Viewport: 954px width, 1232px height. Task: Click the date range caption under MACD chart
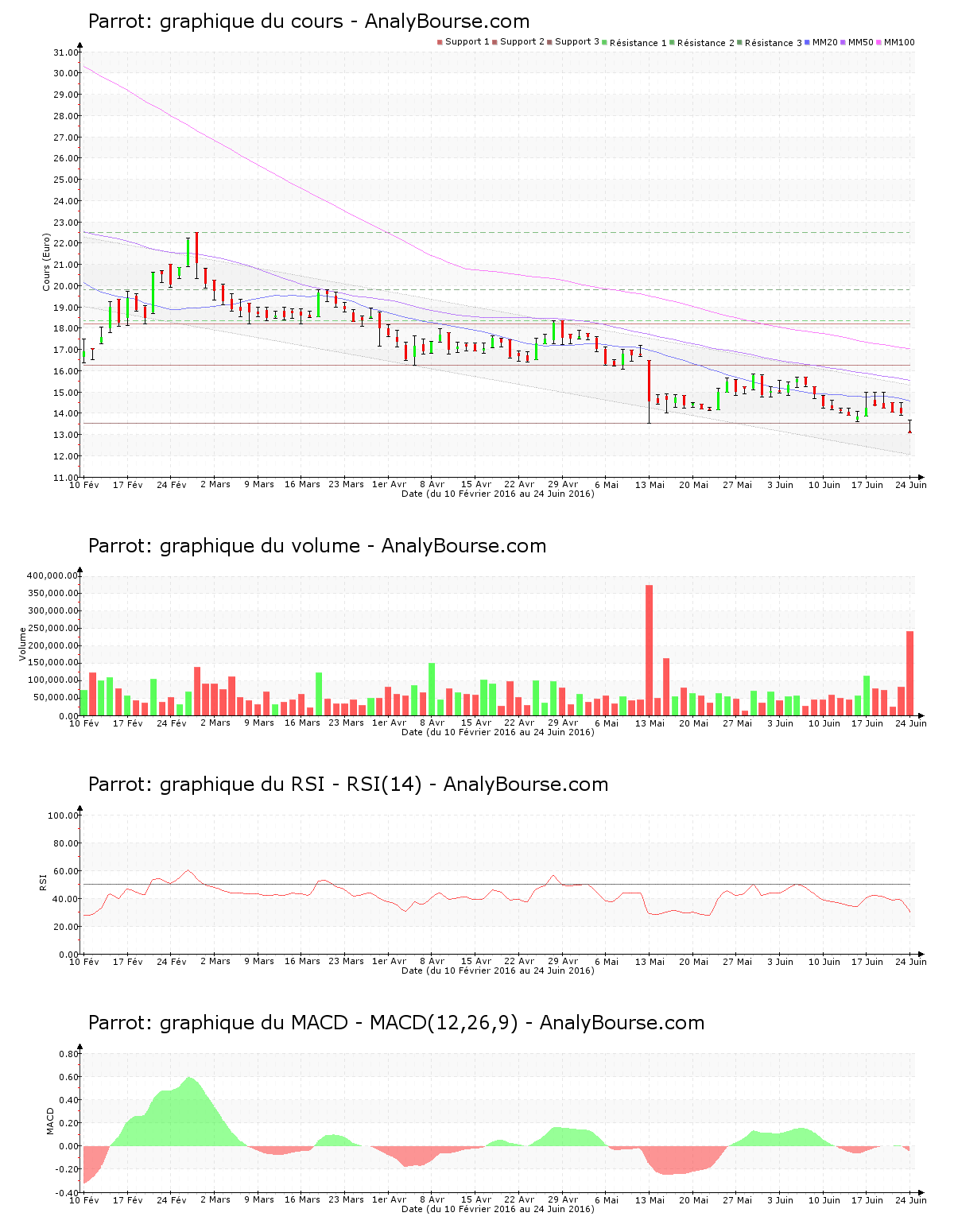tap(498, 1209)
